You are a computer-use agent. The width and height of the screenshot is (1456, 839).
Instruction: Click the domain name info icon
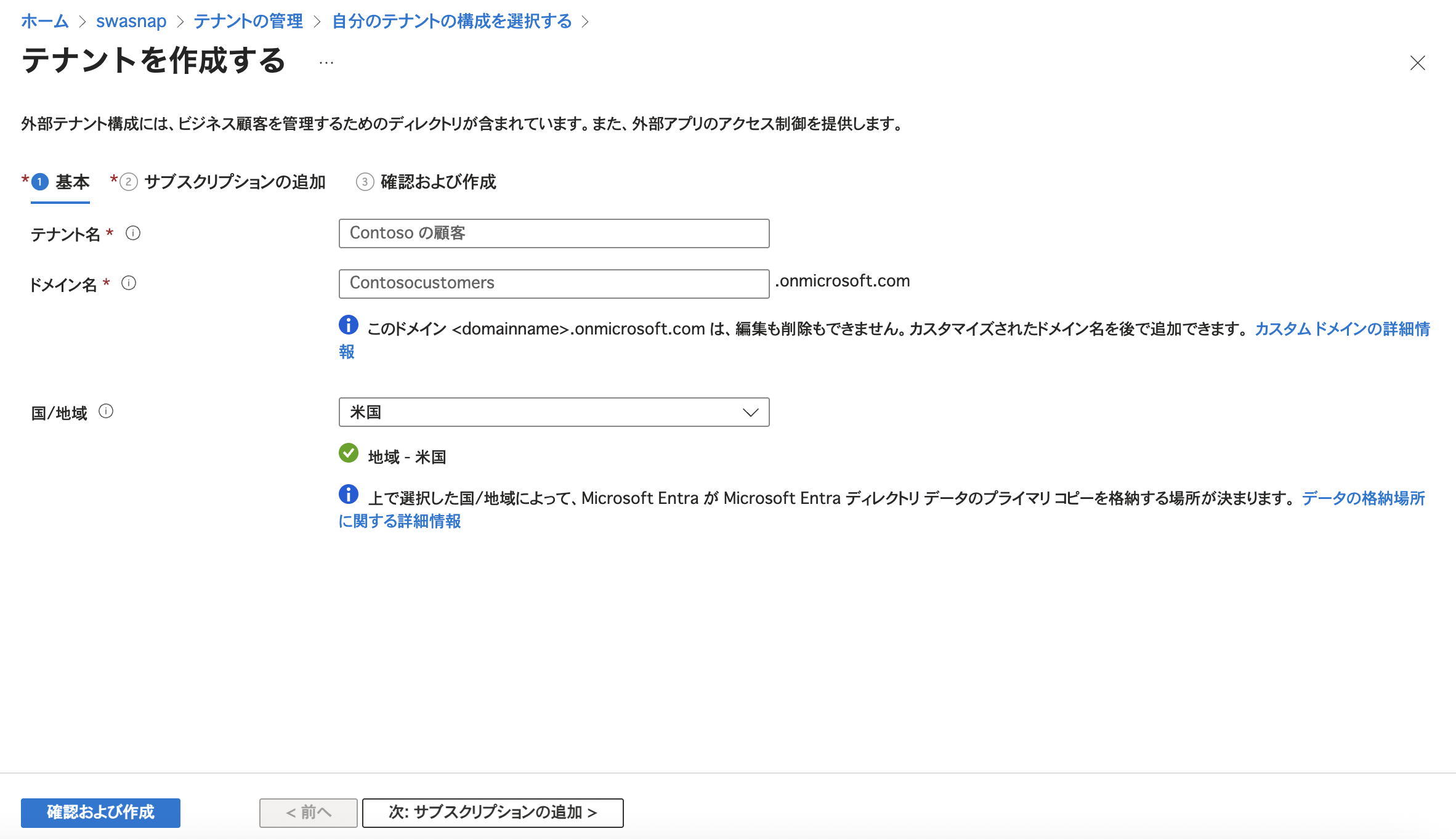pyautogui.click(x=129, y=283)
